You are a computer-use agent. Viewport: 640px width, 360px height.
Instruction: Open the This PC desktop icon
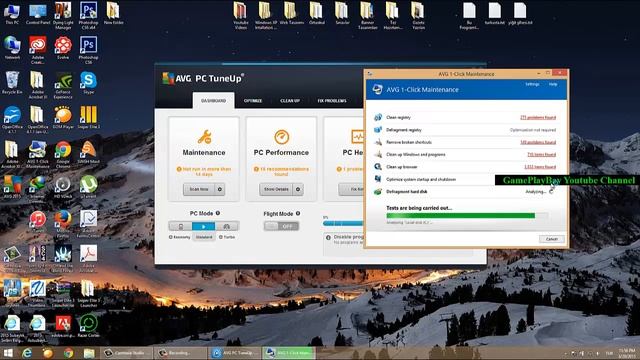pyautogui.click(x=12, y=13)
